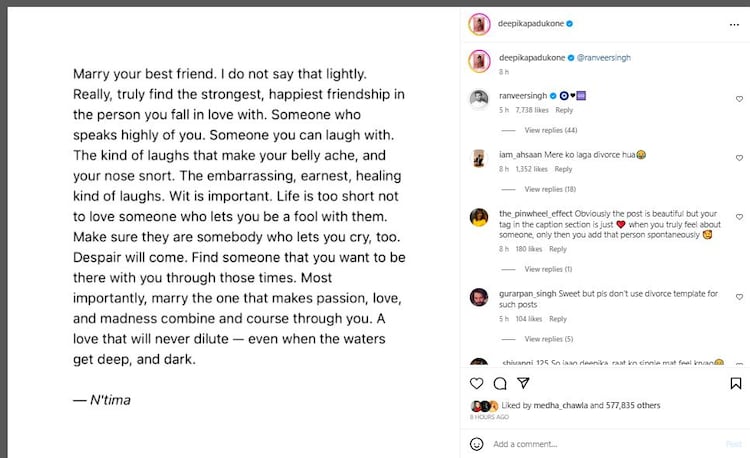Share the post via the paper plane icon
The image size is (750, 458).
(x=521, y=383)
